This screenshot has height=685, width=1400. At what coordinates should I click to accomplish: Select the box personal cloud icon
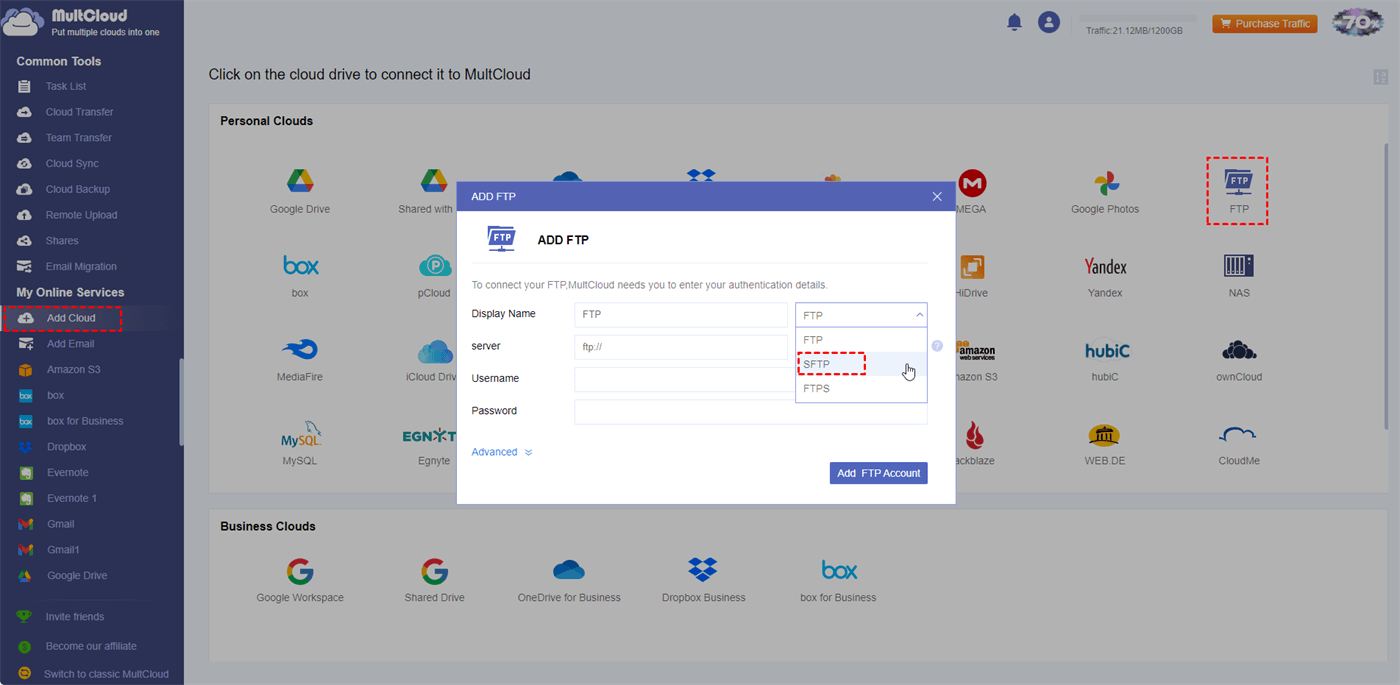coord(300,265)
